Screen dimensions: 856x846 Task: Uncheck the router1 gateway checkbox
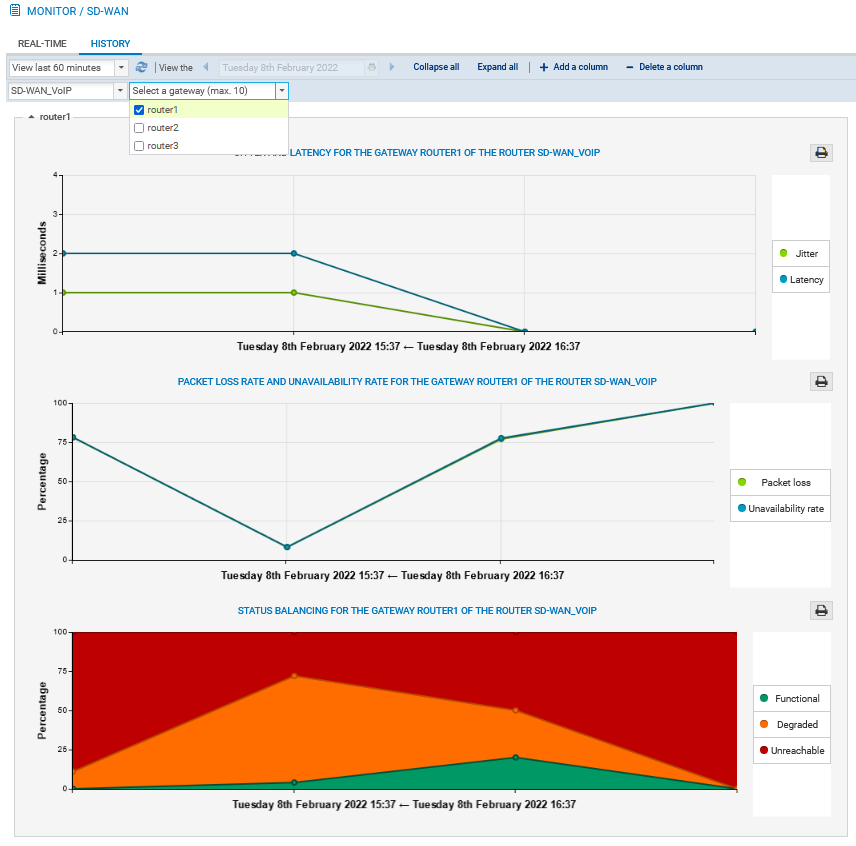point(139,110)
